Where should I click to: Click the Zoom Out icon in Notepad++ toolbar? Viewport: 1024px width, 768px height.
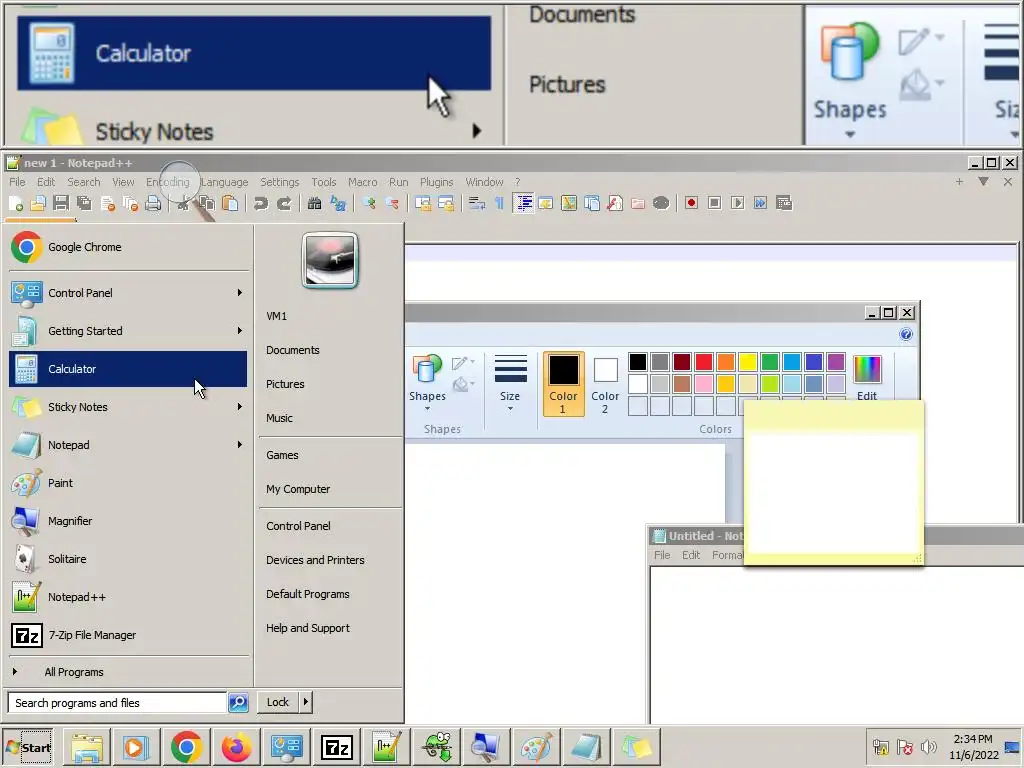(x=392, y=204)
